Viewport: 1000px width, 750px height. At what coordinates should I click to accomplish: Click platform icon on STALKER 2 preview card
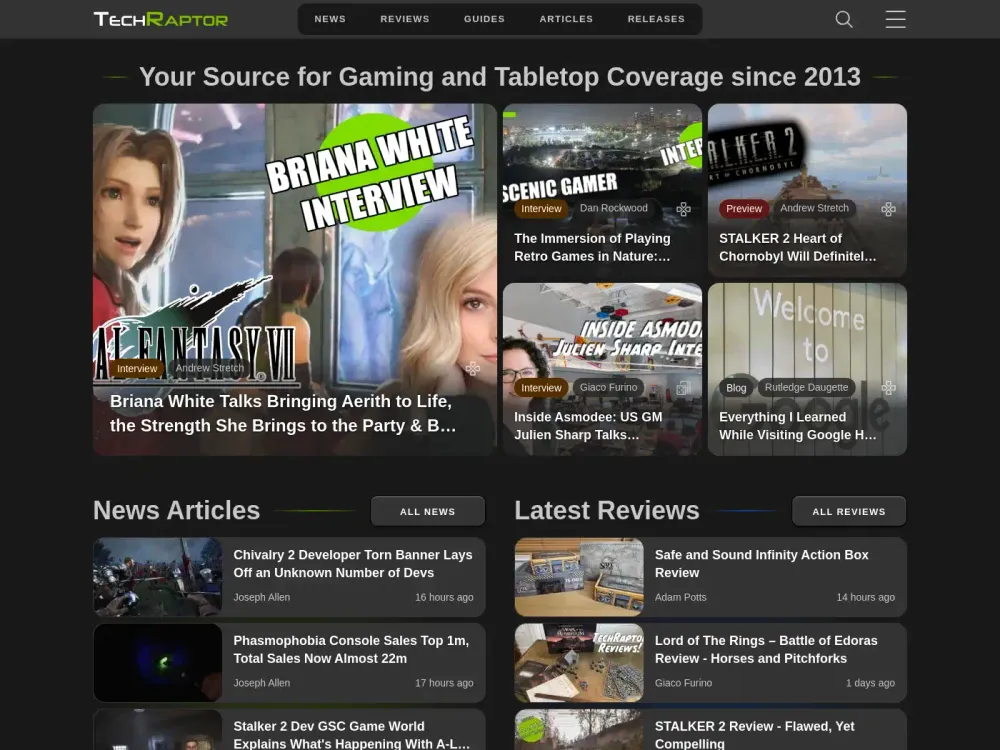[x=888, y=209]
